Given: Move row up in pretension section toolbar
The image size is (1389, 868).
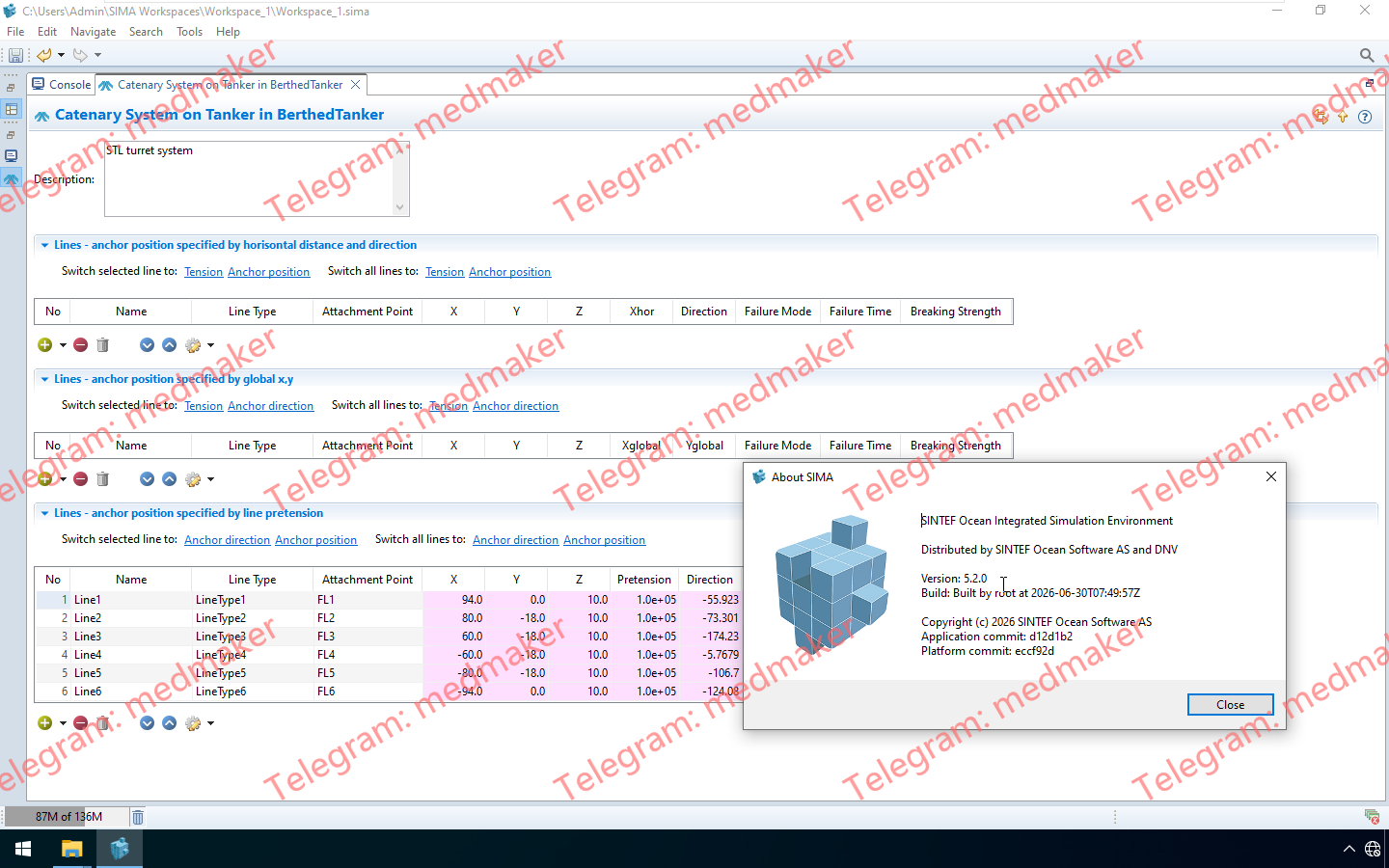Looking at the screenshot, I should pyautogui.click(x=169, y=723).
